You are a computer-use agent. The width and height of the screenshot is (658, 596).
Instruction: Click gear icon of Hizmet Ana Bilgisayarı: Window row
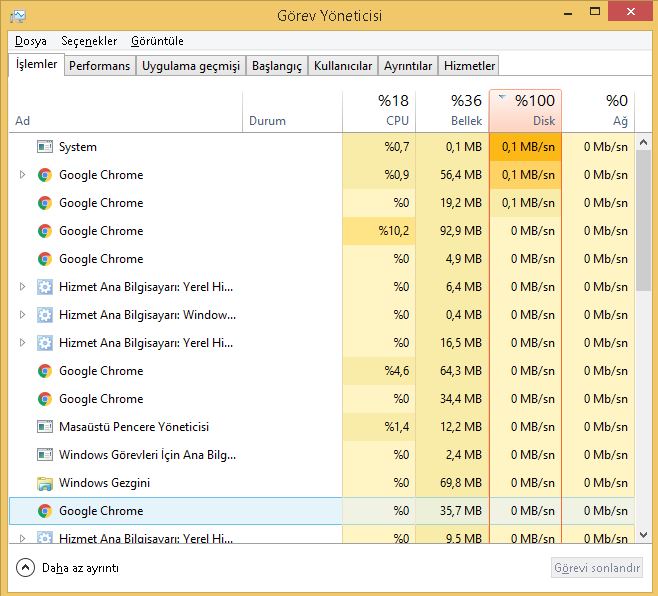pyautogui.click(x=44, y=315)
